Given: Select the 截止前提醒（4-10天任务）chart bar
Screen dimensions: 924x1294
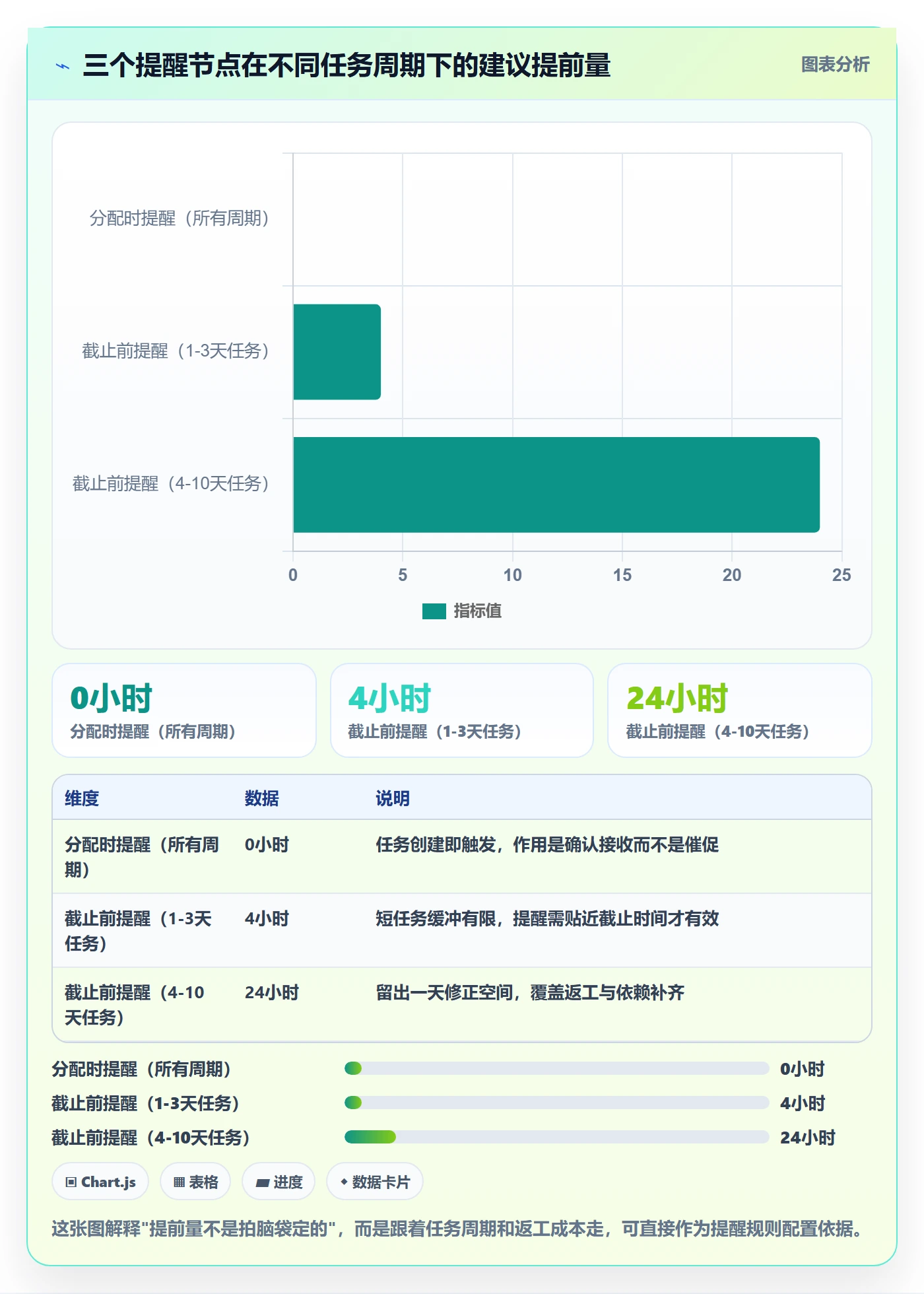Looking at the screenshot, I should point(556,485).
